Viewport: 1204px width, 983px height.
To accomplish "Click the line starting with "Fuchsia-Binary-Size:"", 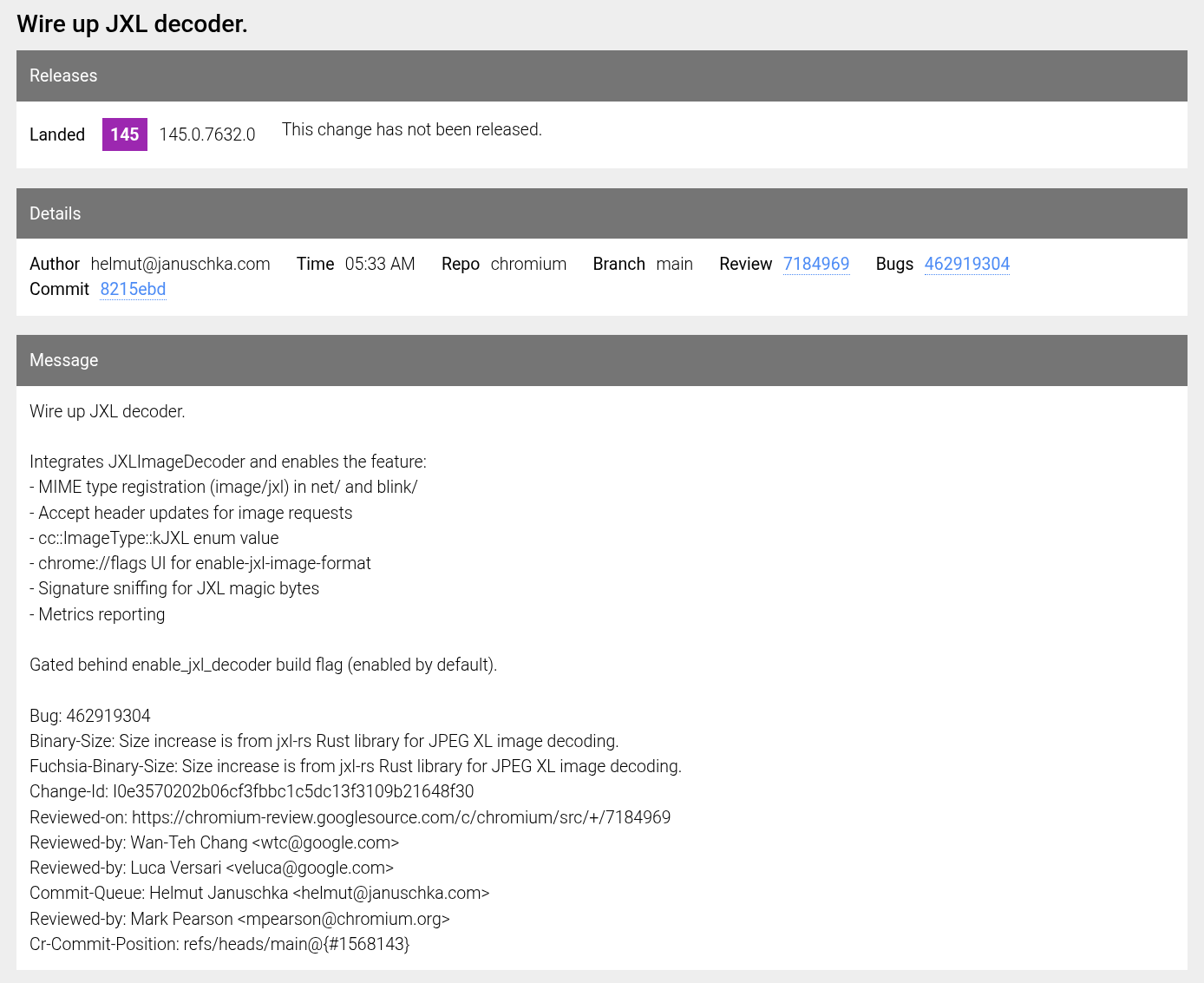I will (356, 766).
